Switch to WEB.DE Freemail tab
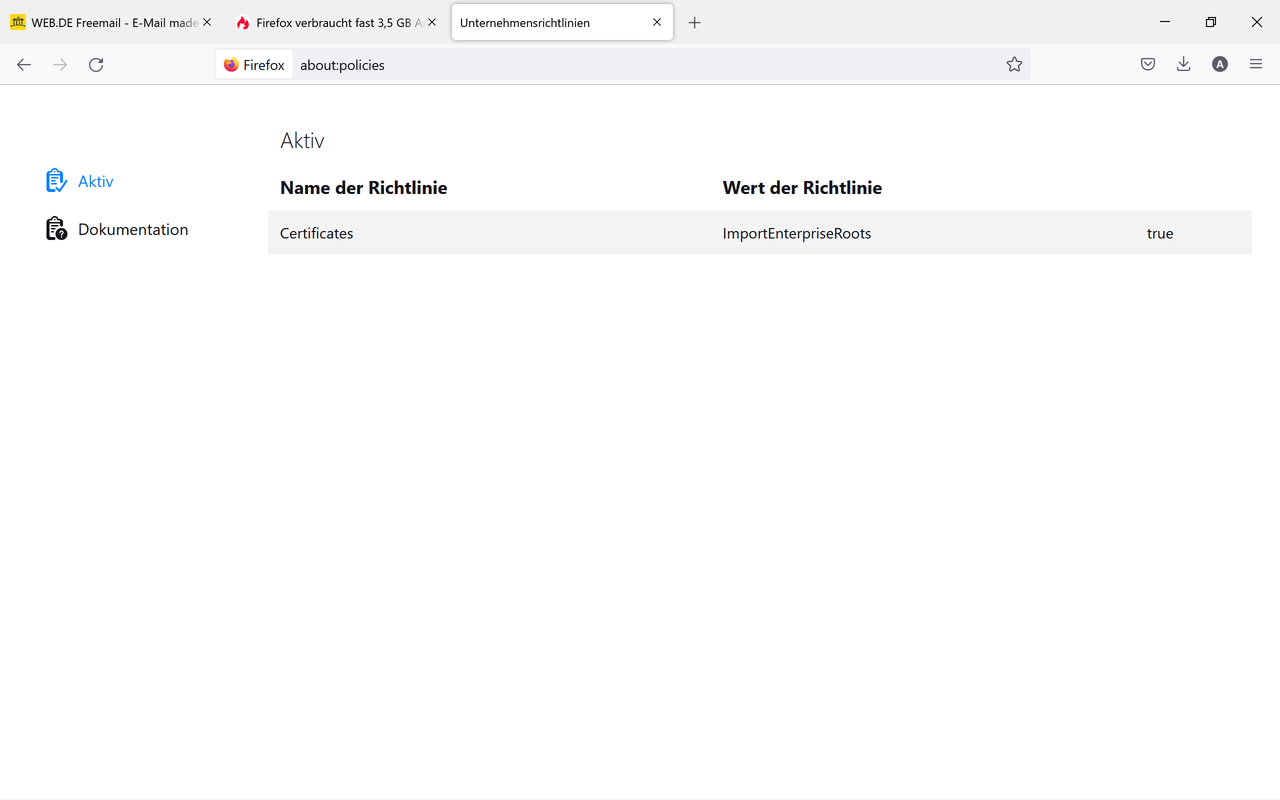 click(x=105, y=23)
